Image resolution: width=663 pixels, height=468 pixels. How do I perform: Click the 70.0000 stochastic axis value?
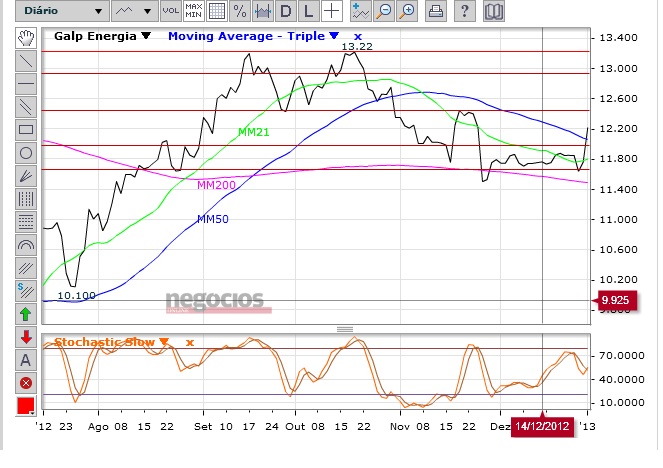coord(621,356)
